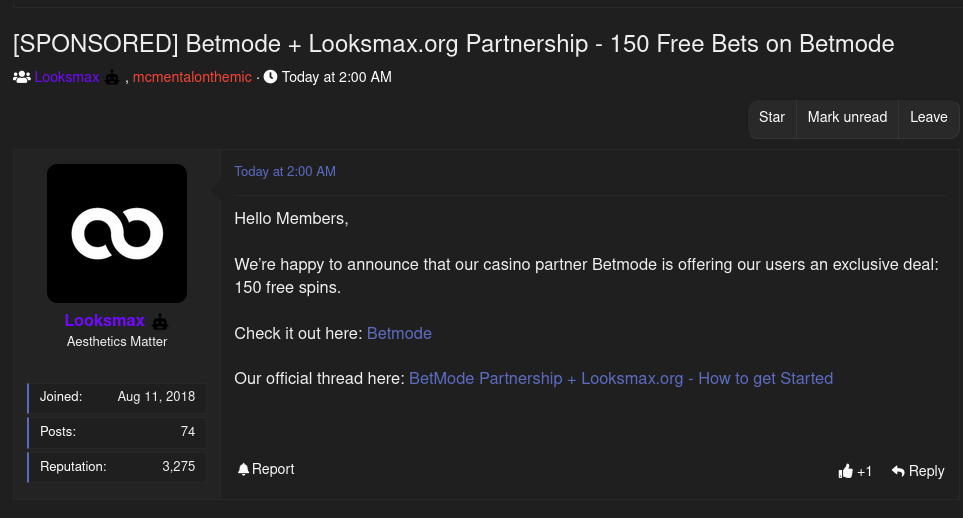Open the Looksmax infinity logo avatar
Screen dimensions: 963x518
pyautogui.click(x=117, y=233)
